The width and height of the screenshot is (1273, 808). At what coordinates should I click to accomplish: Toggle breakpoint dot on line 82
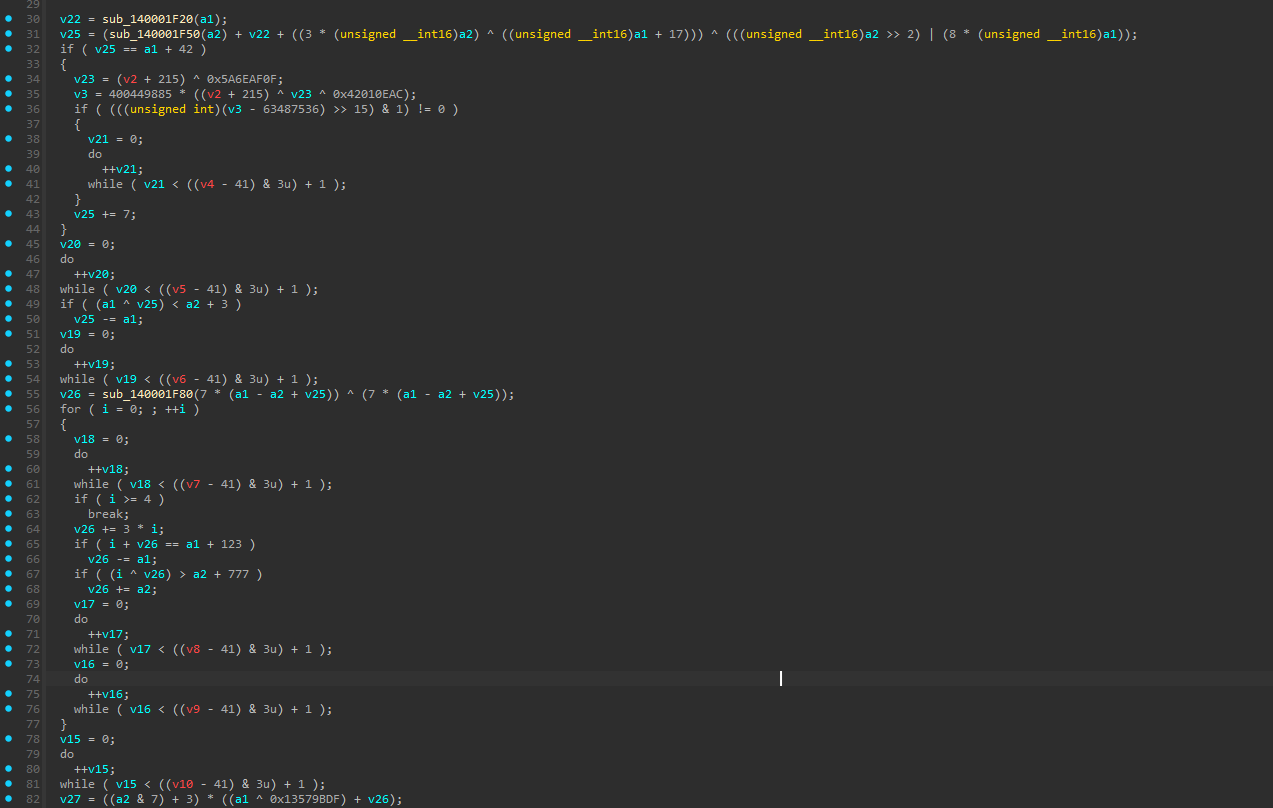point(9,799)
